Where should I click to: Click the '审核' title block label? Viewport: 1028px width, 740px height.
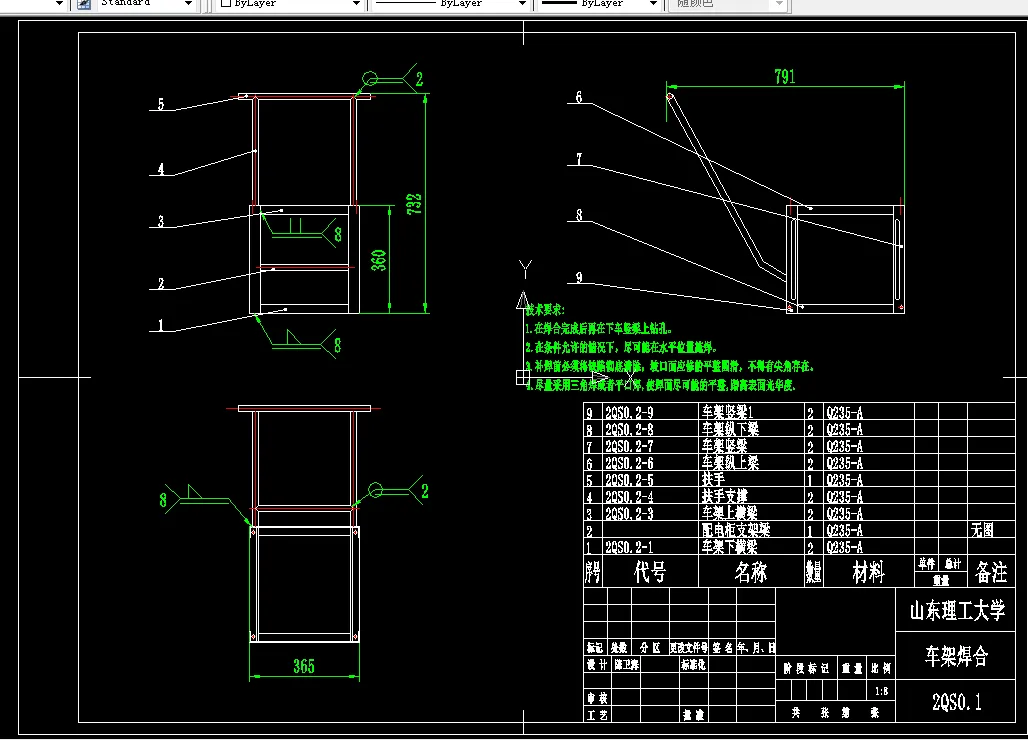[597, 698]
